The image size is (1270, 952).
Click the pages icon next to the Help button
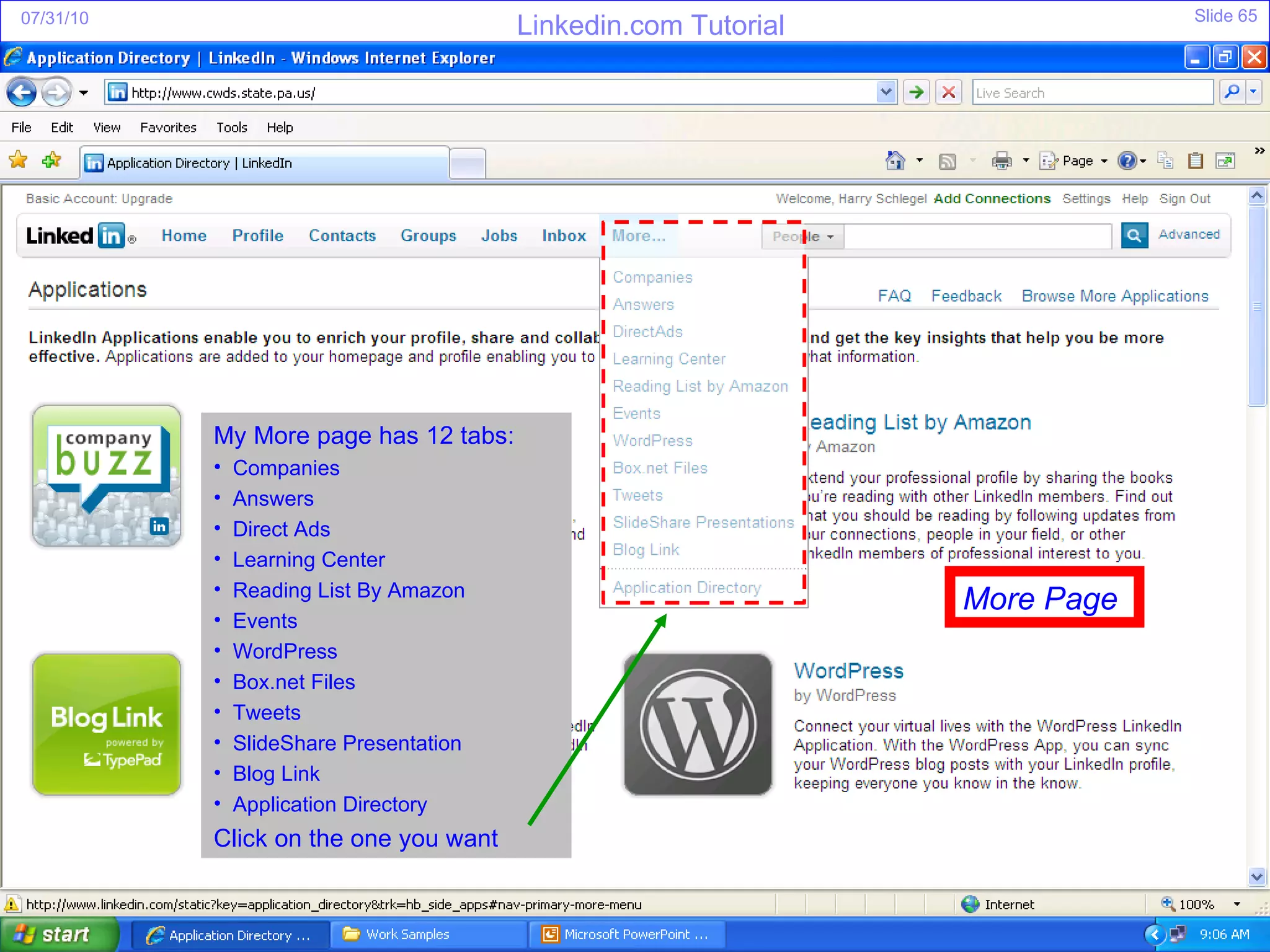point(1165,161)
